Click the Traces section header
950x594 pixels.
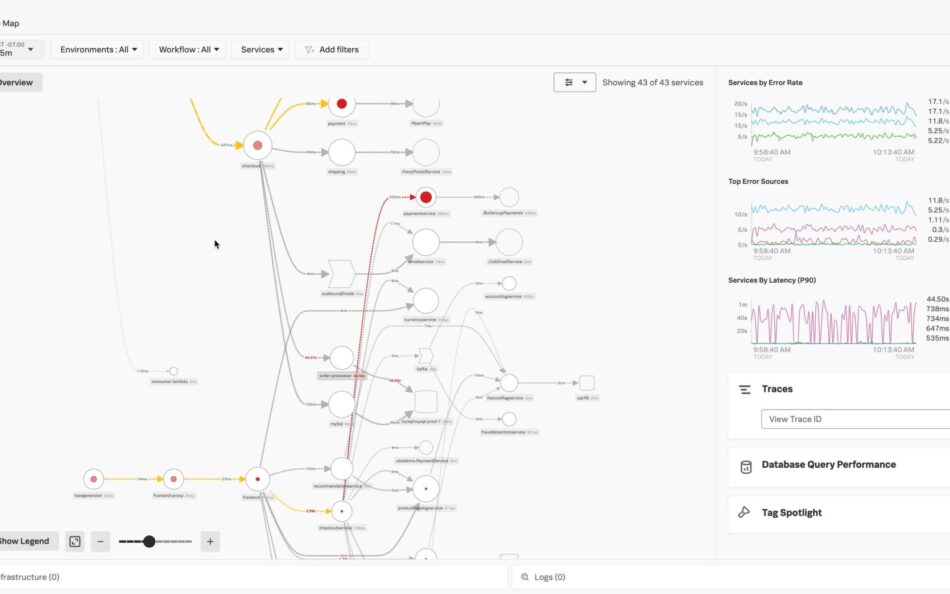pos(777,389)
